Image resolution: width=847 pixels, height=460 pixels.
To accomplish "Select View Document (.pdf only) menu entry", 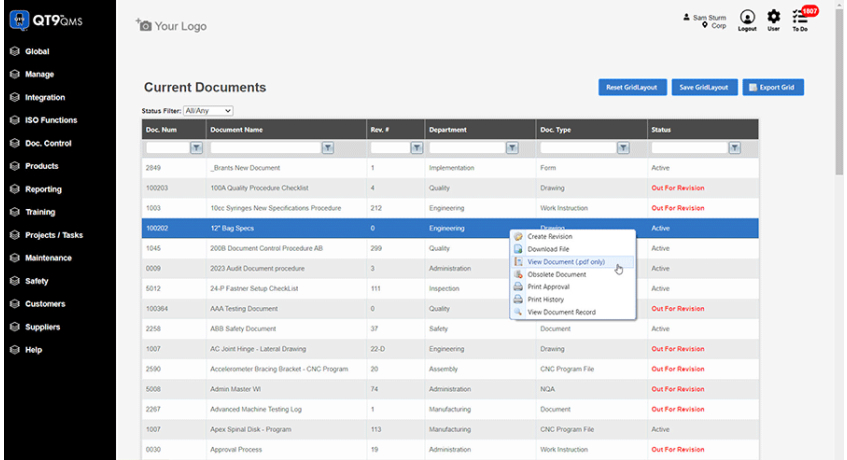I will [x=566, y=262].
